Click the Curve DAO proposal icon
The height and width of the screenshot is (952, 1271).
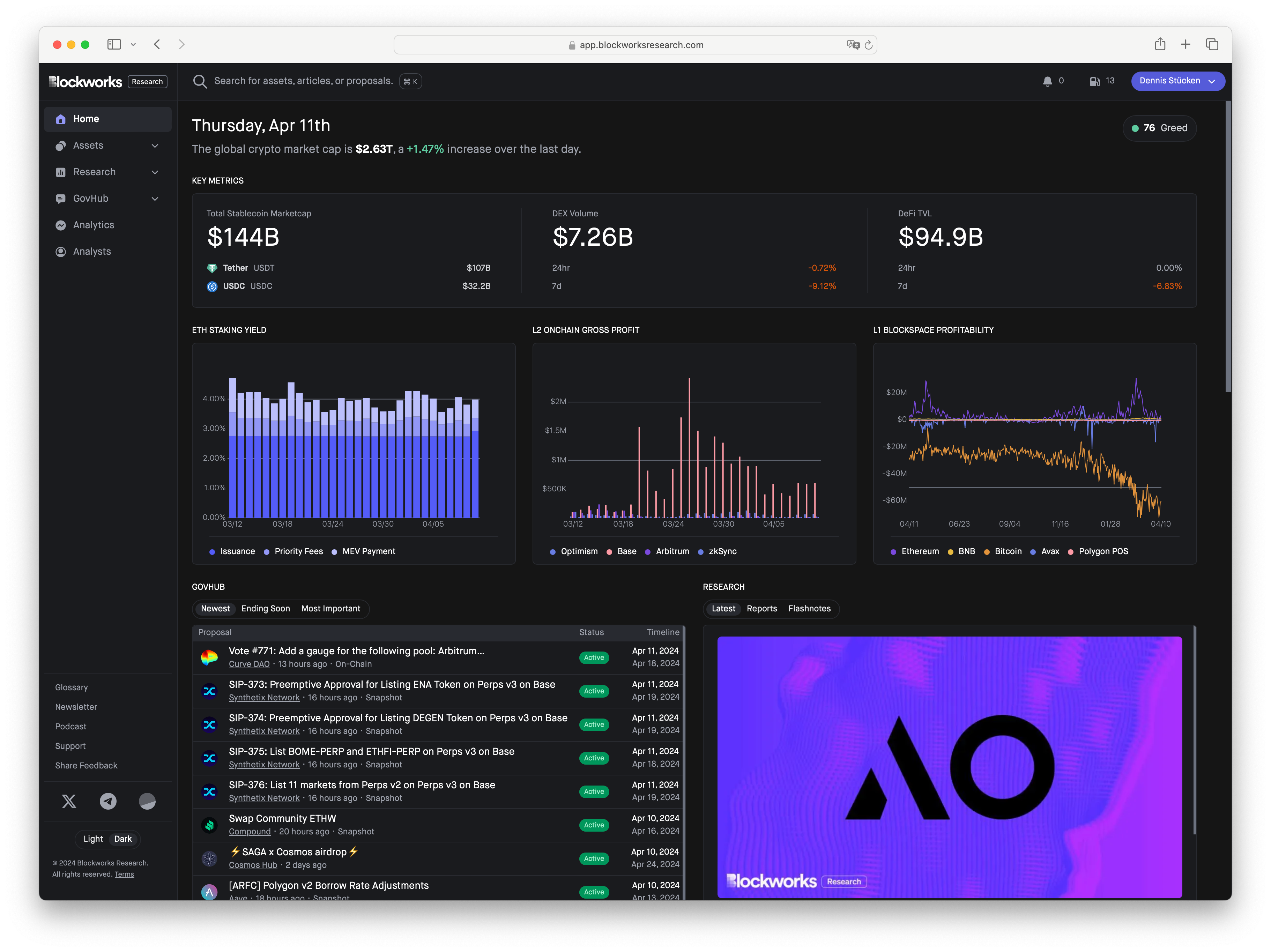(209, 658)
